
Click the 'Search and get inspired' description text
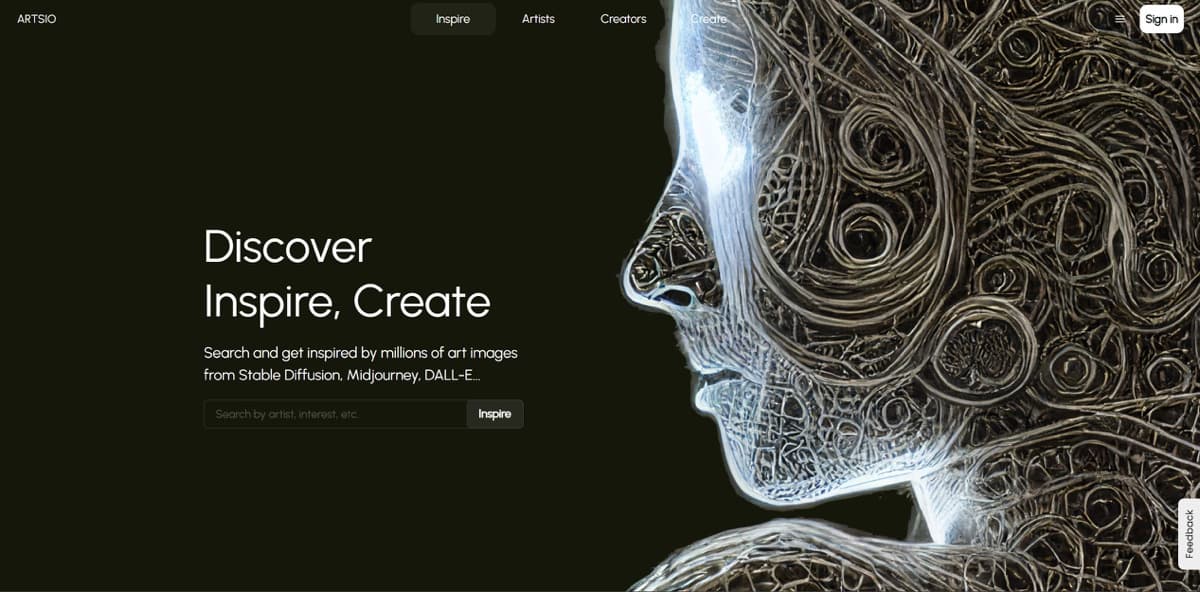pos(361,364)
